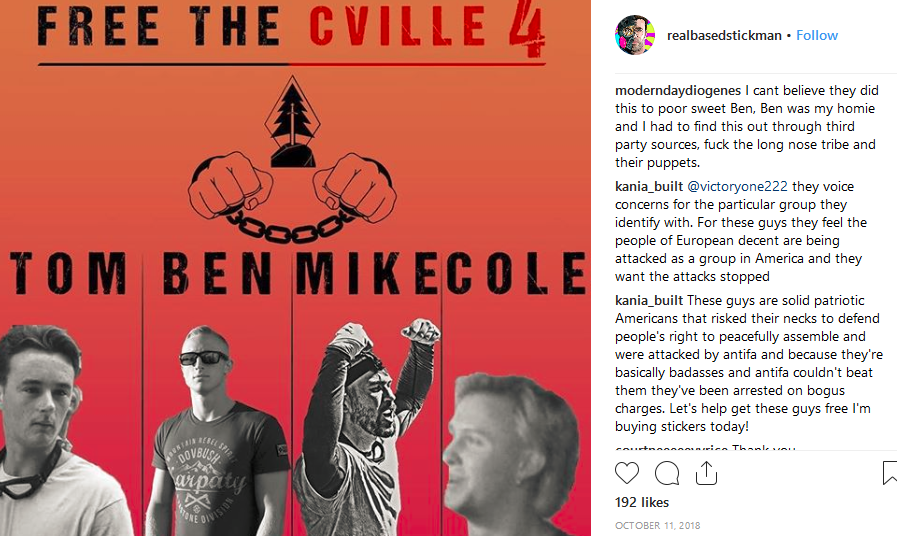This screenshot has height=536, width=897.
Task: Click the photo under the MIKE label
Action: click(366, 427)
